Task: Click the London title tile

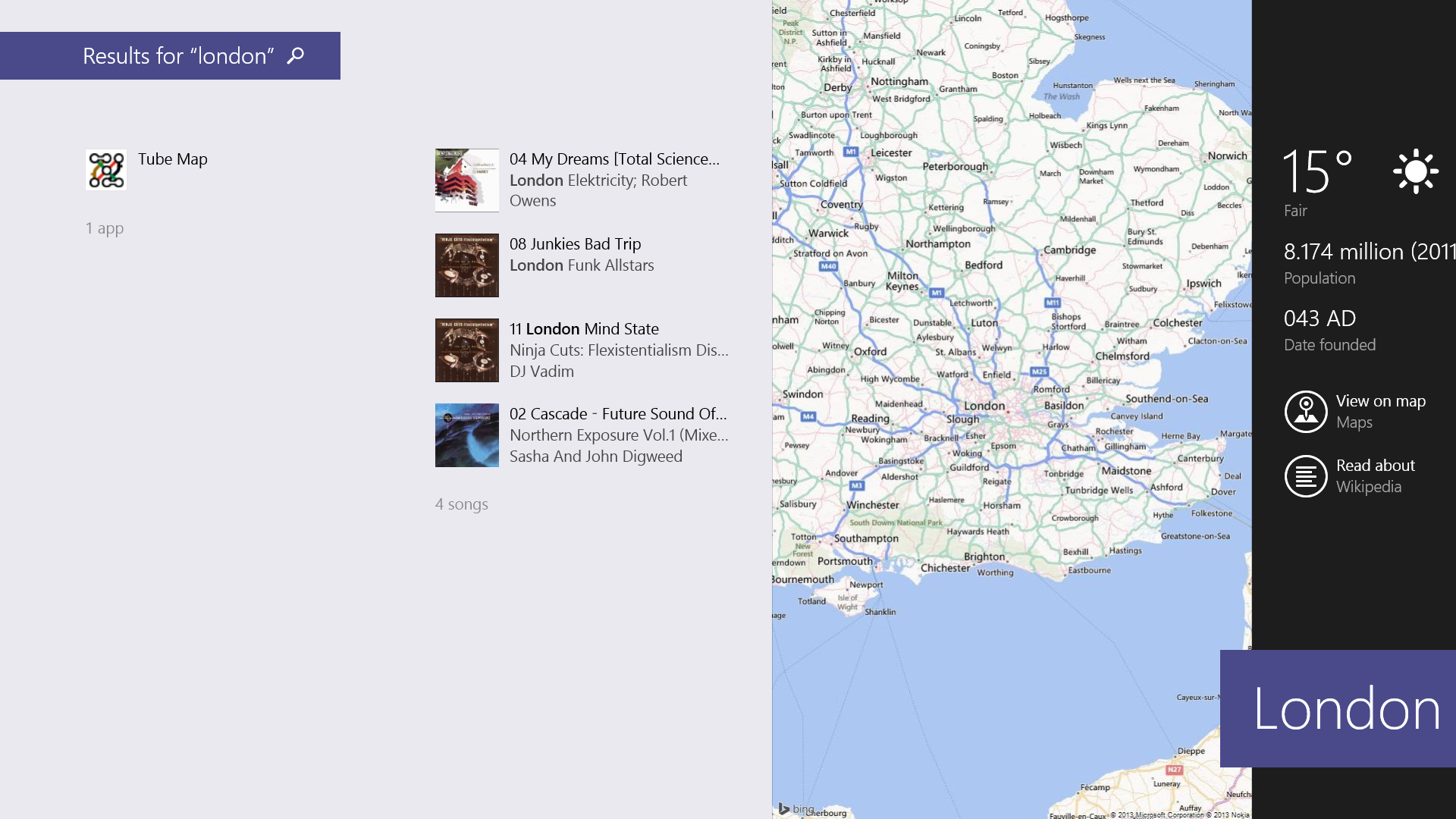Action: click(1338, 708)
